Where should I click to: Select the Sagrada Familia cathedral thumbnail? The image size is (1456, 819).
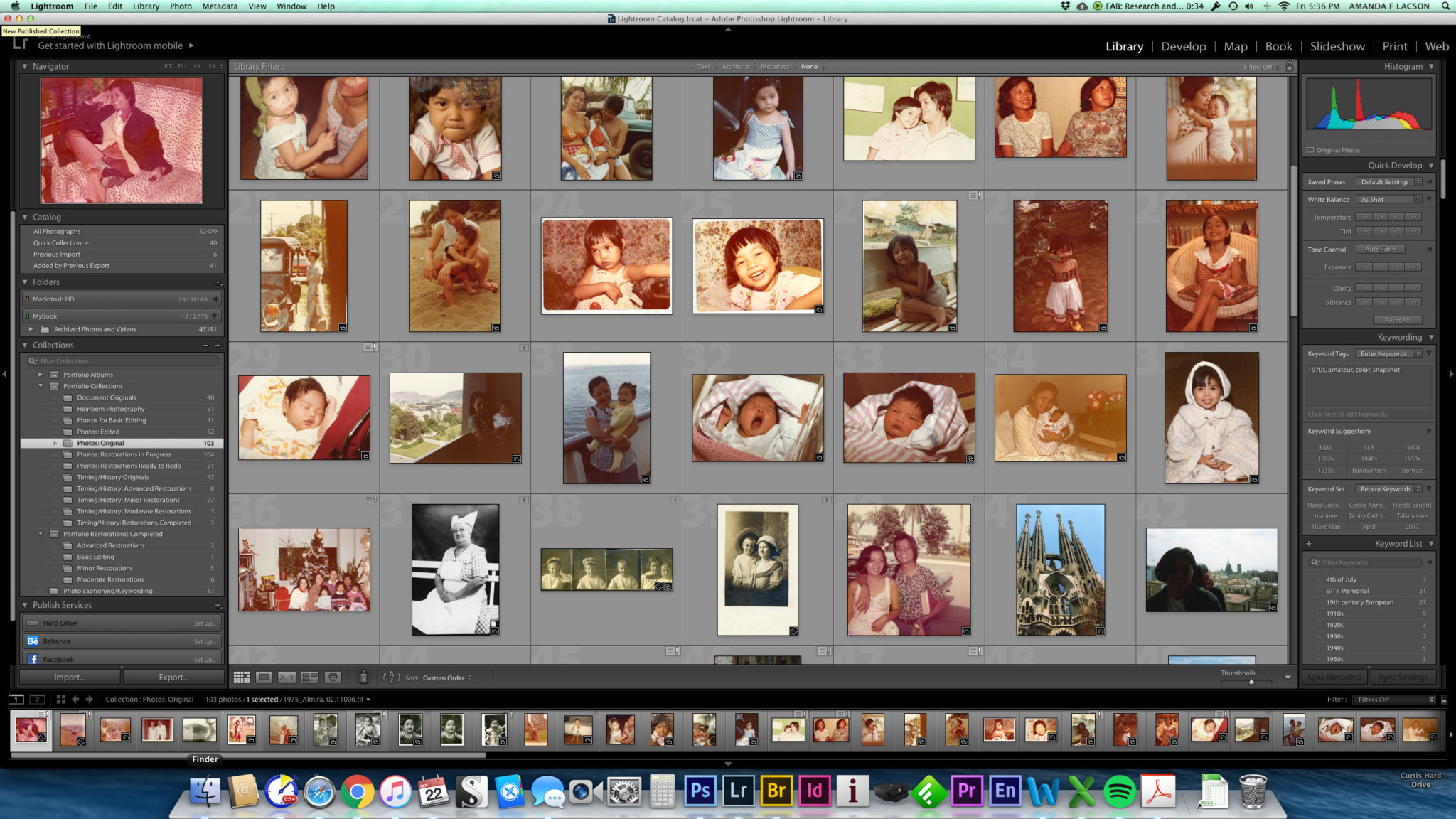[1060, 569]
